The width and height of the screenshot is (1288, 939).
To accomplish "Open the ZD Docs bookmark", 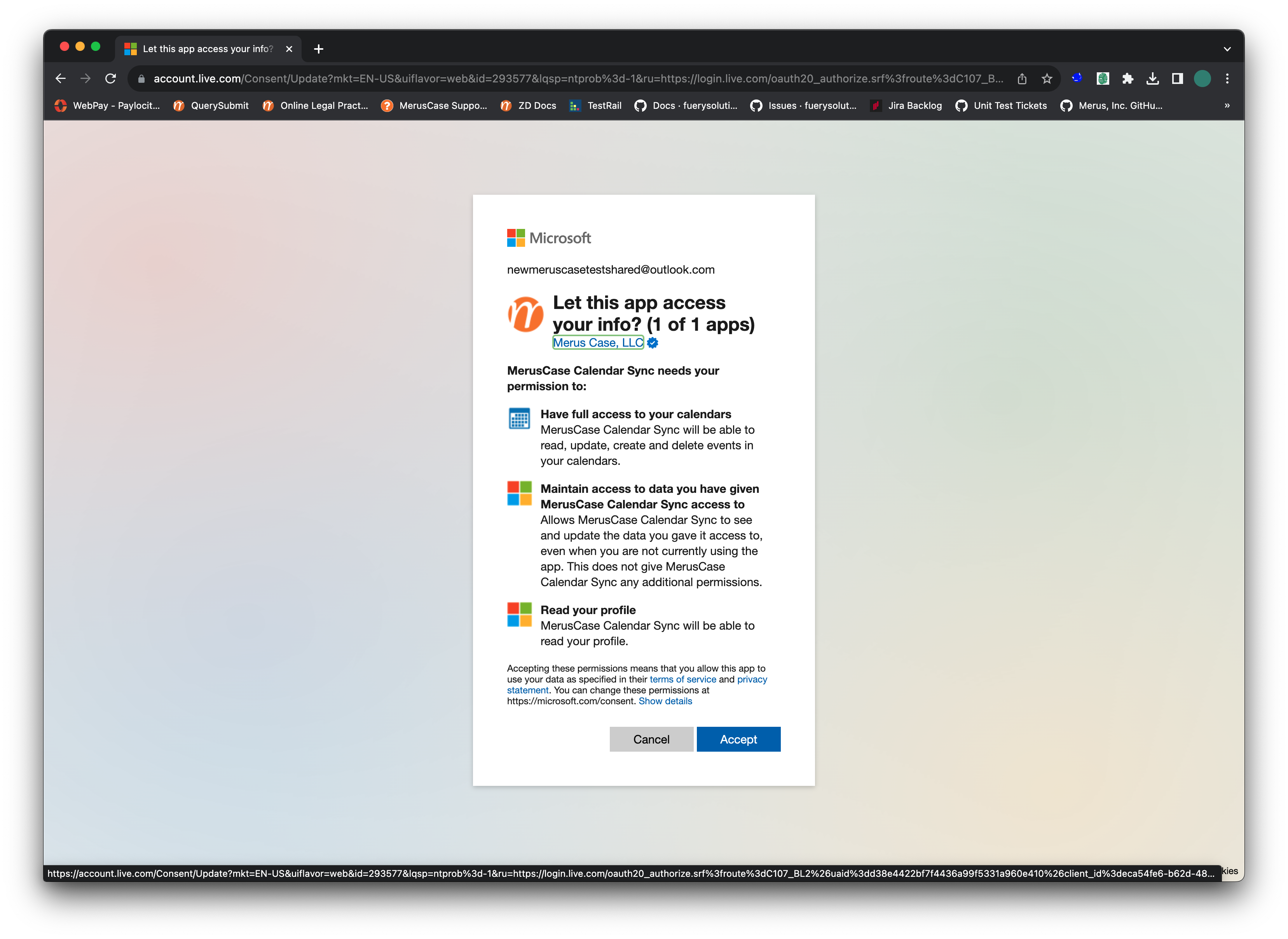I will pyautogui.click(x=528, y=105).
